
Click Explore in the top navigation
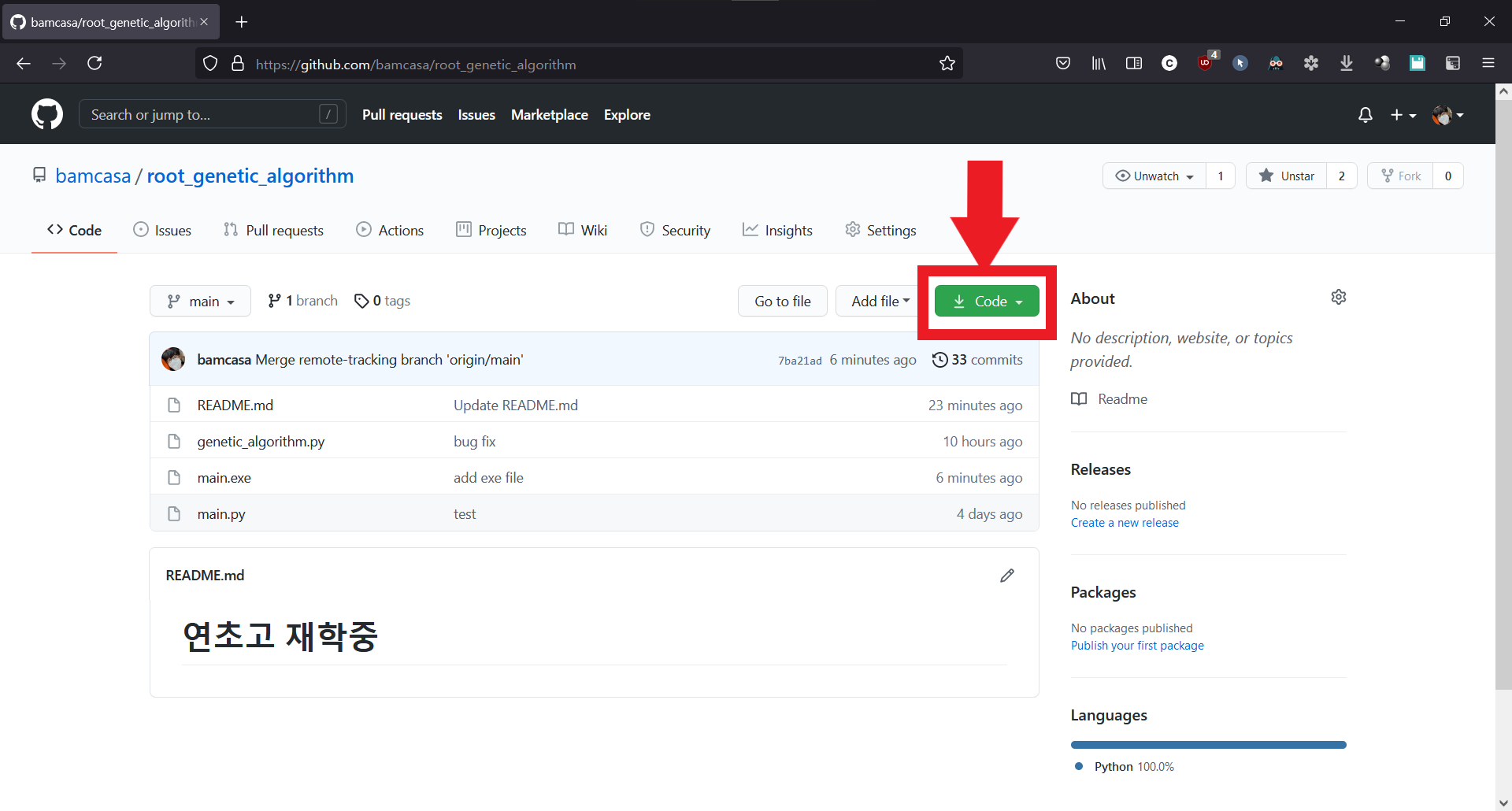(x=627, y=115)
